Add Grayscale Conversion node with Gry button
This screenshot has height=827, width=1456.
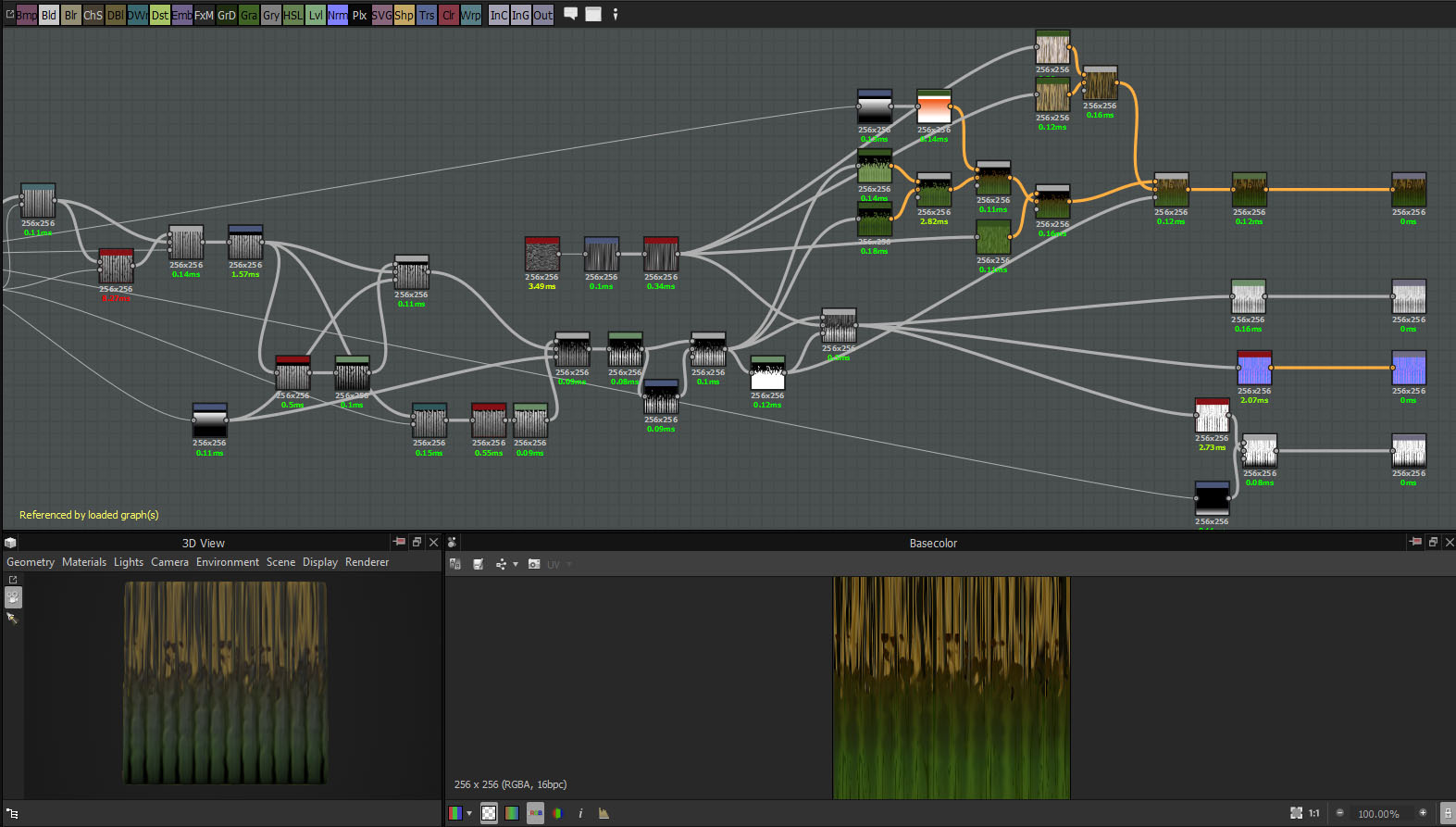click(271, 15)
